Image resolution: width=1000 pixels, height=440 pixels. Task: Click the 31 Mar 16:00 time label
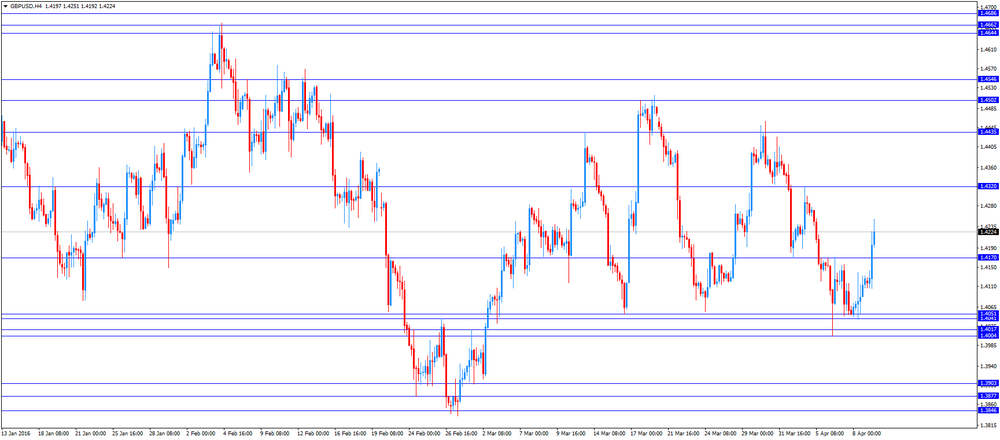(x=793, y=432)
